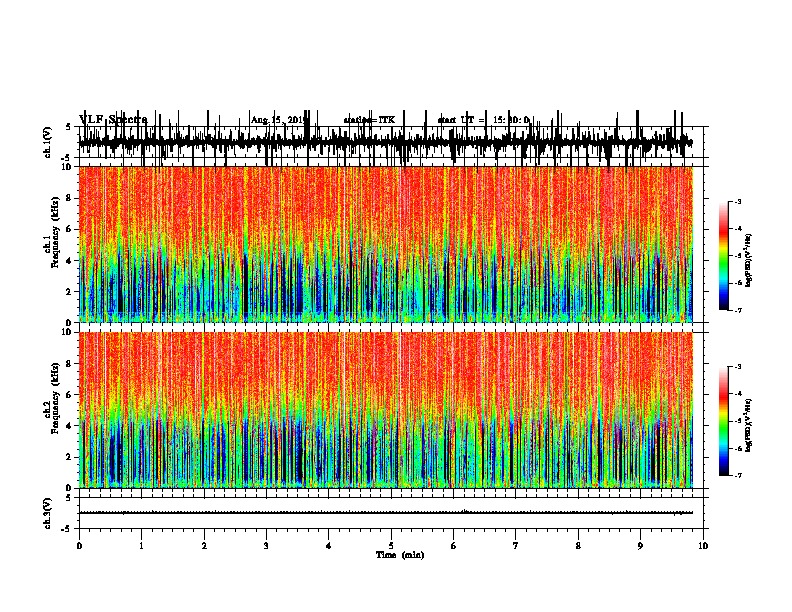Click time axis tick label "5"
792x612 pixels.
tap(391, 546)
